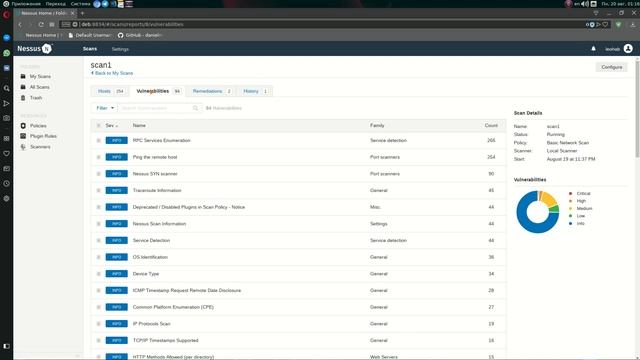Click the search magnifier in vulnerabilities search
The image size is (640, 360).
[196, 108]
